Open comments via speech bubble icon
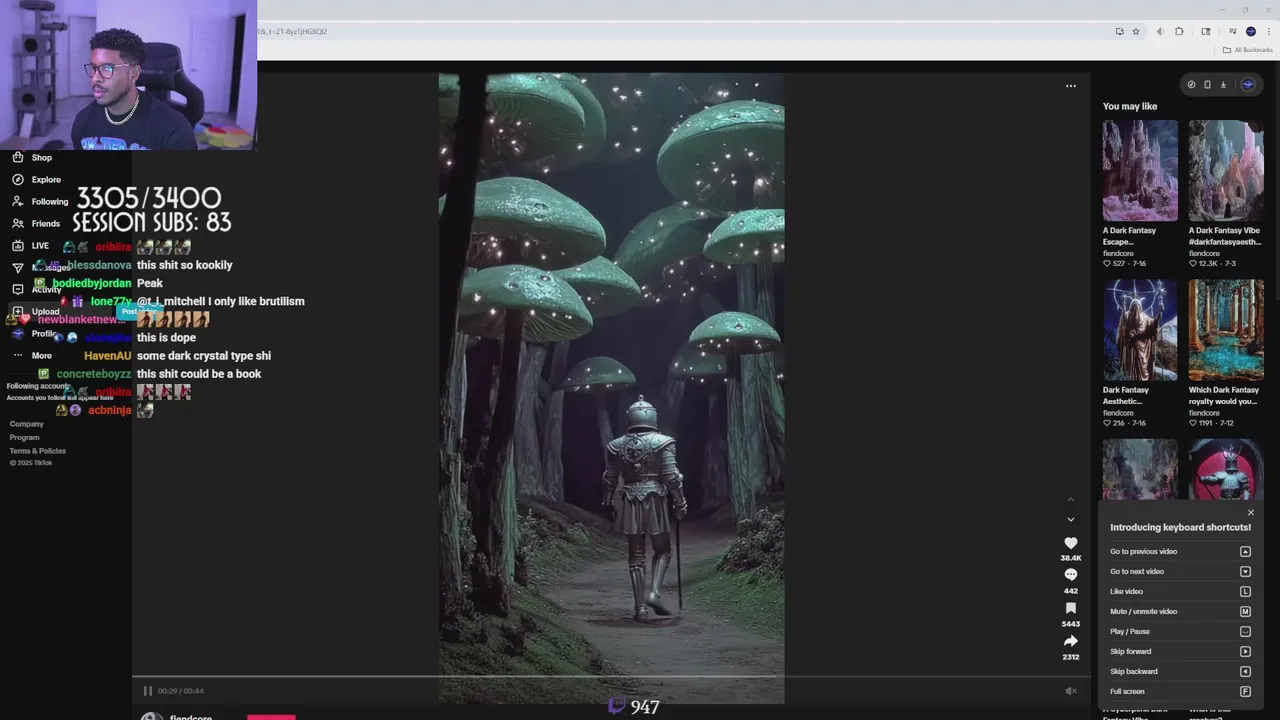1280x720 pixels. coord(1070,575)
